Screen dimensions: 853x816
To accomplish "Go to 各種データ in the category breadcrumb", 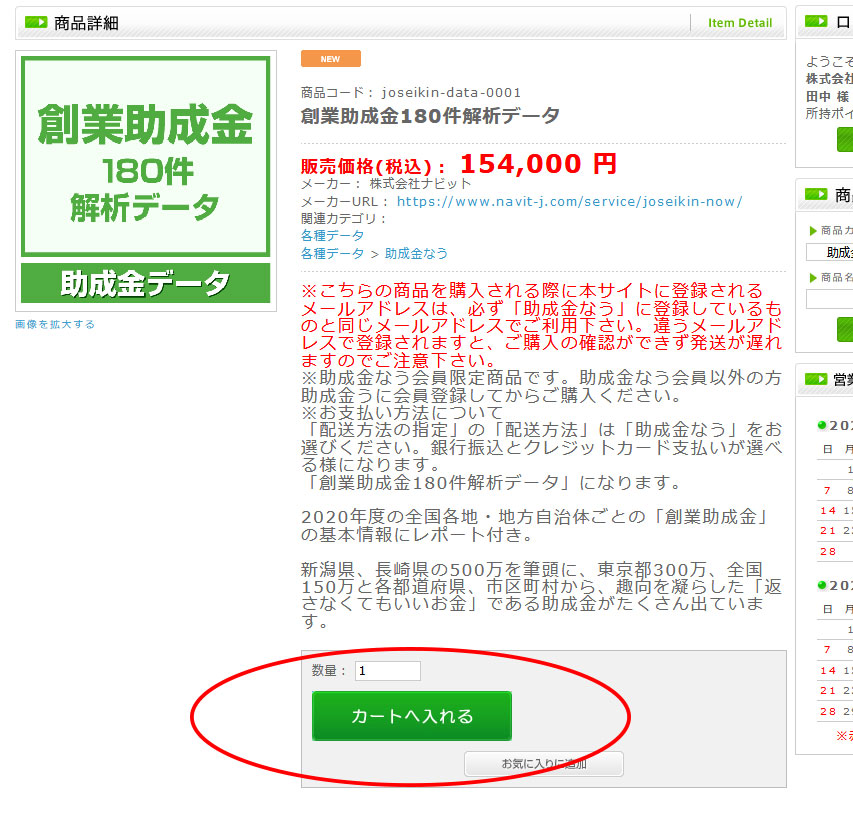I will point(332,254).
